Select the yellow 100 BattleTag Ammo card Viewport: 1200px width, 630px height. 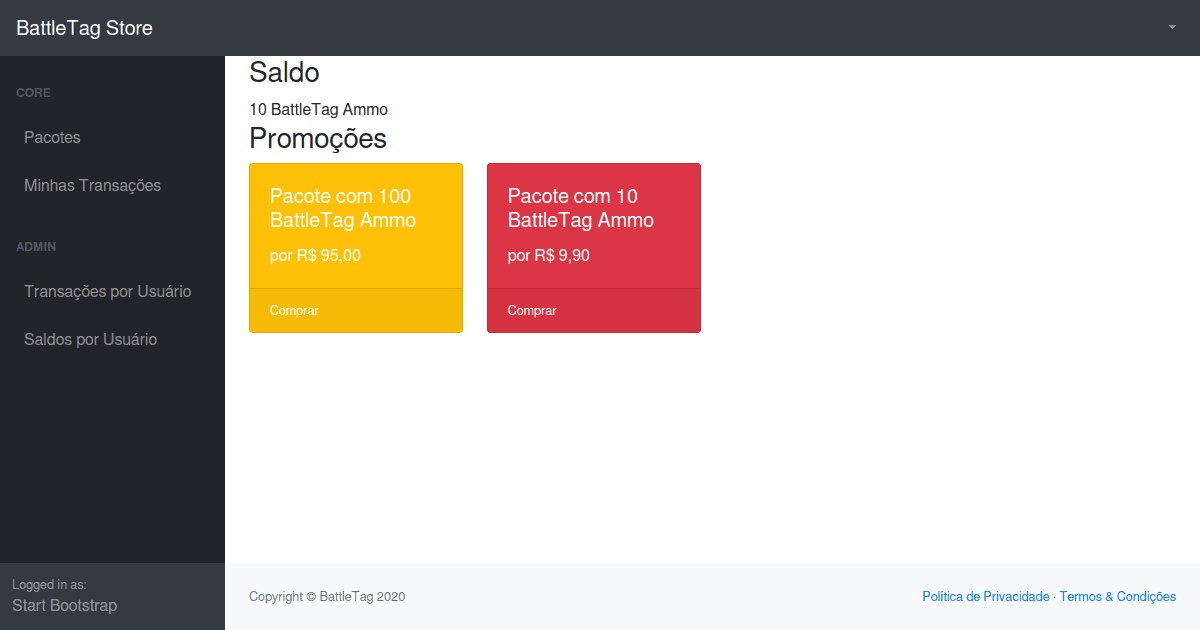click(356, 225)
